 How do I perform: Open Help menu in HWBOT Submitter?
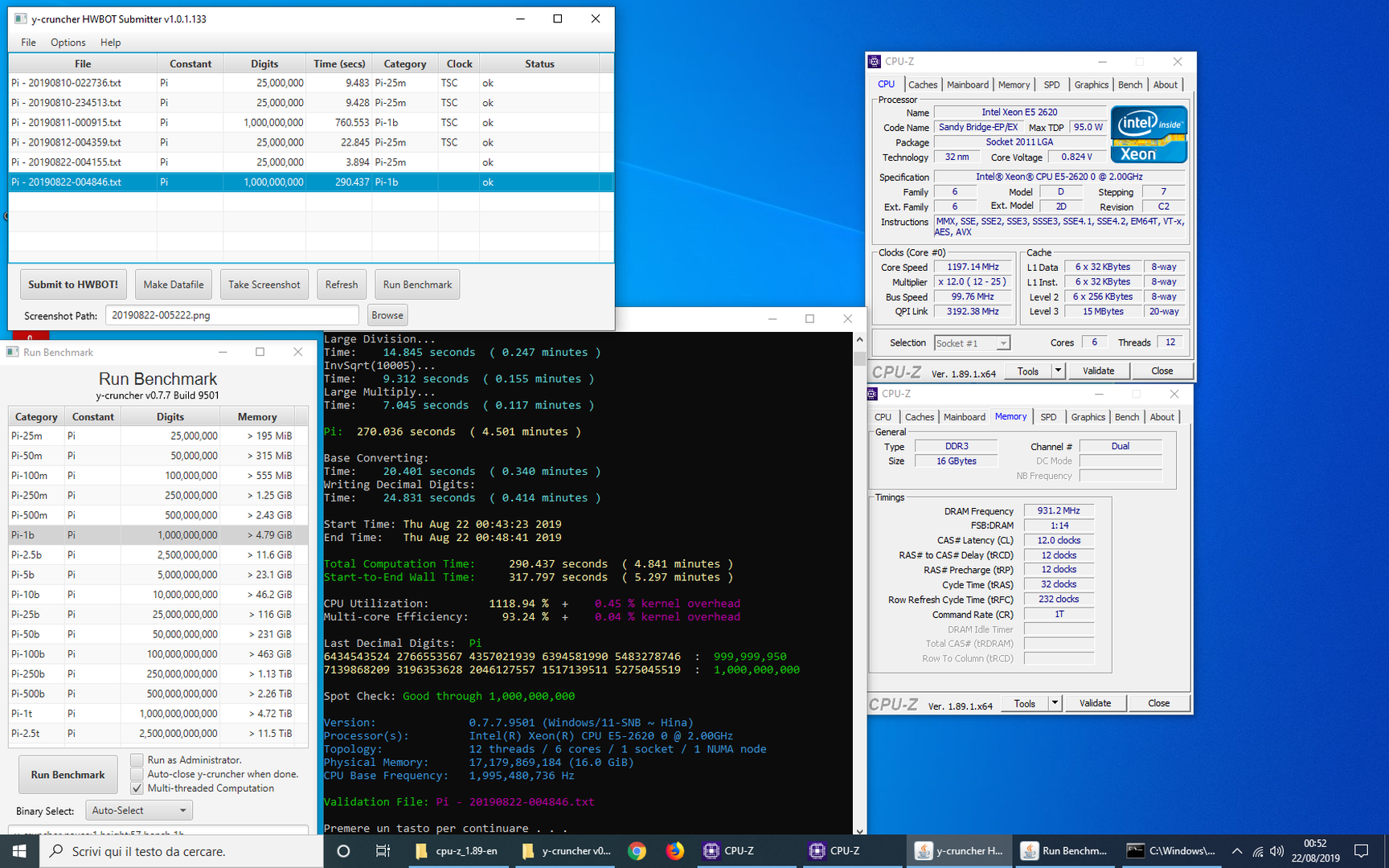click(x=110, y=43)
